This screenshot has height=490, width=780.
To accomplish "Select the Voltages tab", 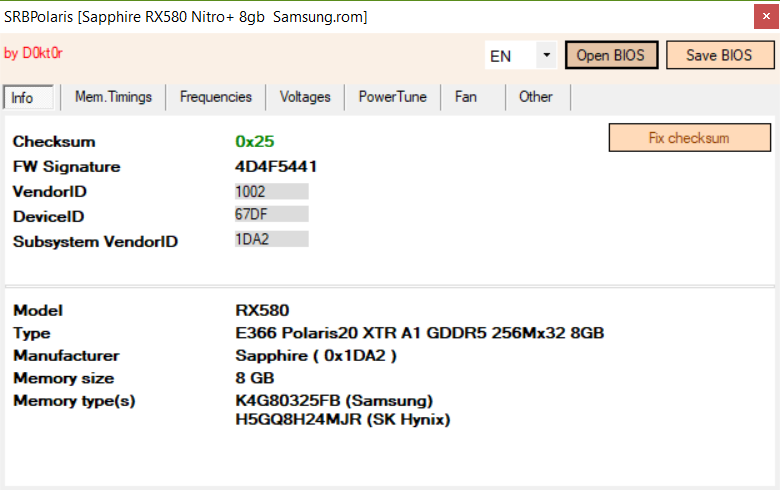I will [x=305, y=97].
